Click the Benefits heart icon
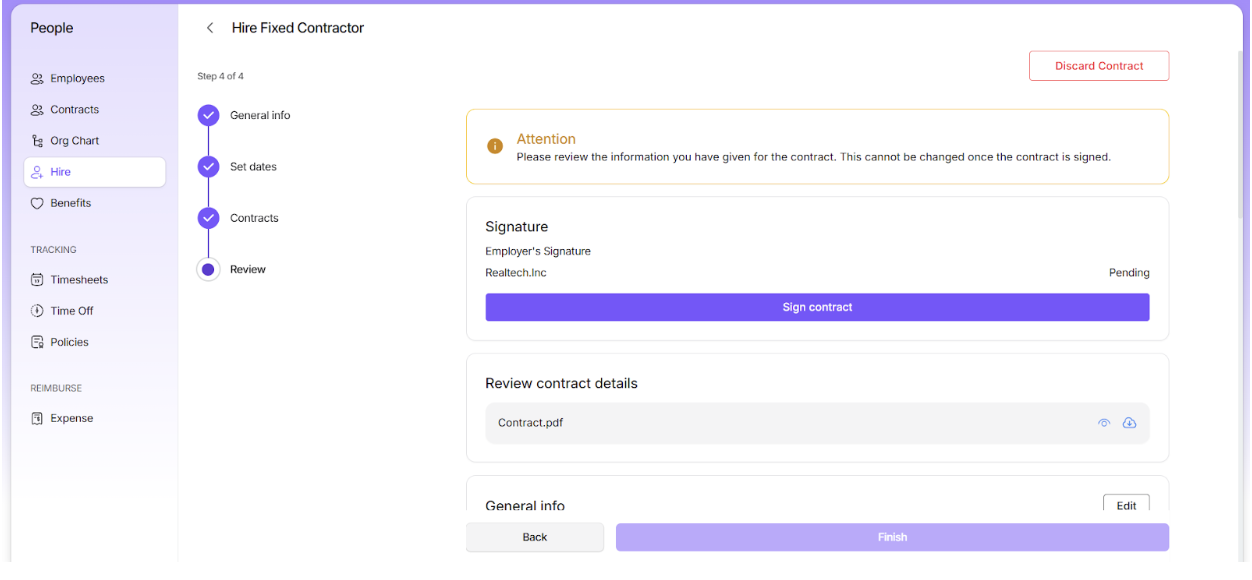1252x580 pixels. pos(37,203)
